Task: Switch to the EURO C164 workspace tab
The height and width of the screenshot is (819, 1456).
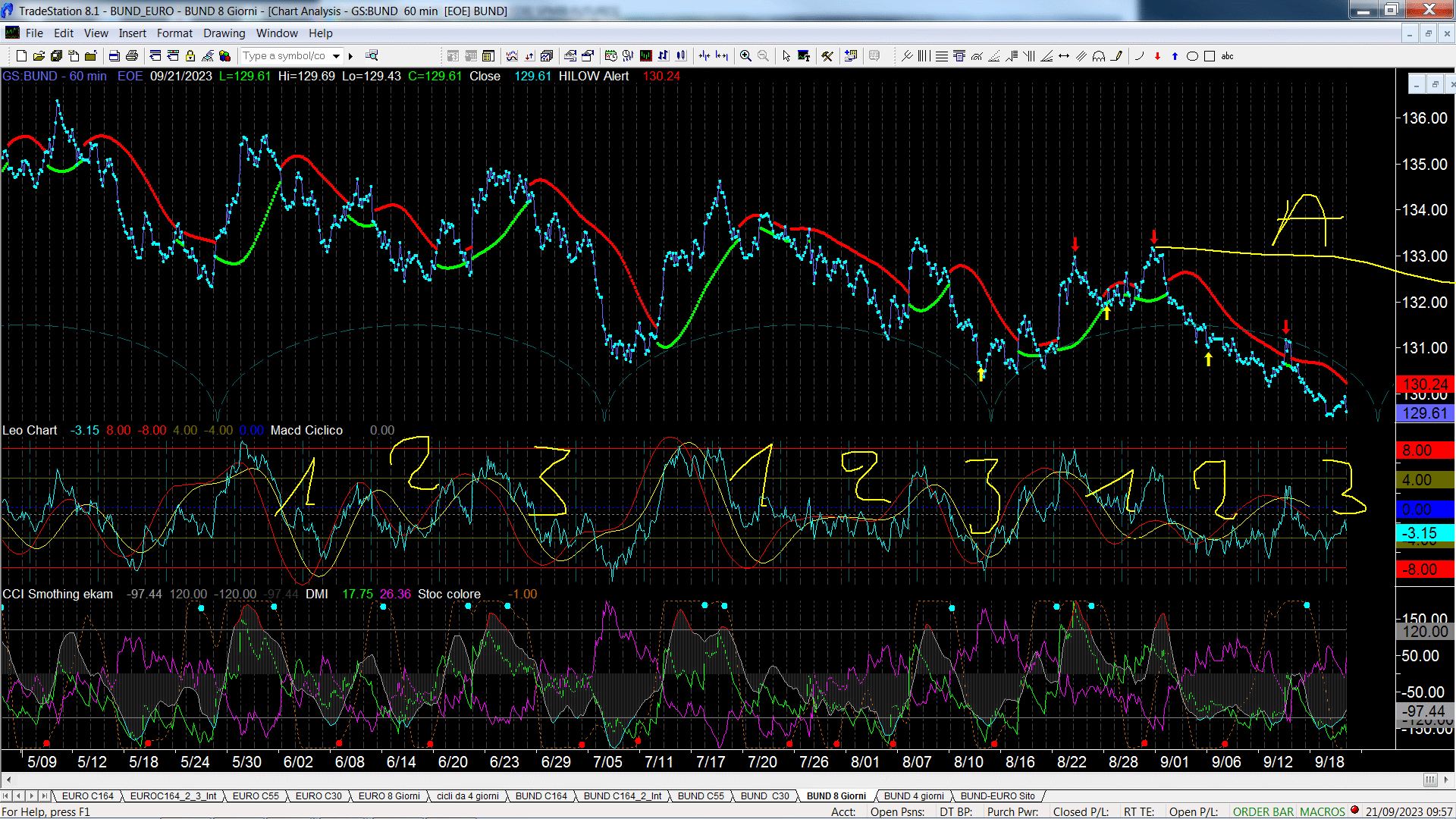Action: click(87, 796)
